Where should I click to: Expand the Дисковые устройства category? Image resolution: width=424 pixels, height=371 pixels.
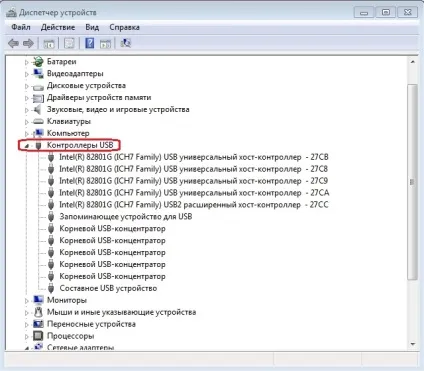click(27, 86)
